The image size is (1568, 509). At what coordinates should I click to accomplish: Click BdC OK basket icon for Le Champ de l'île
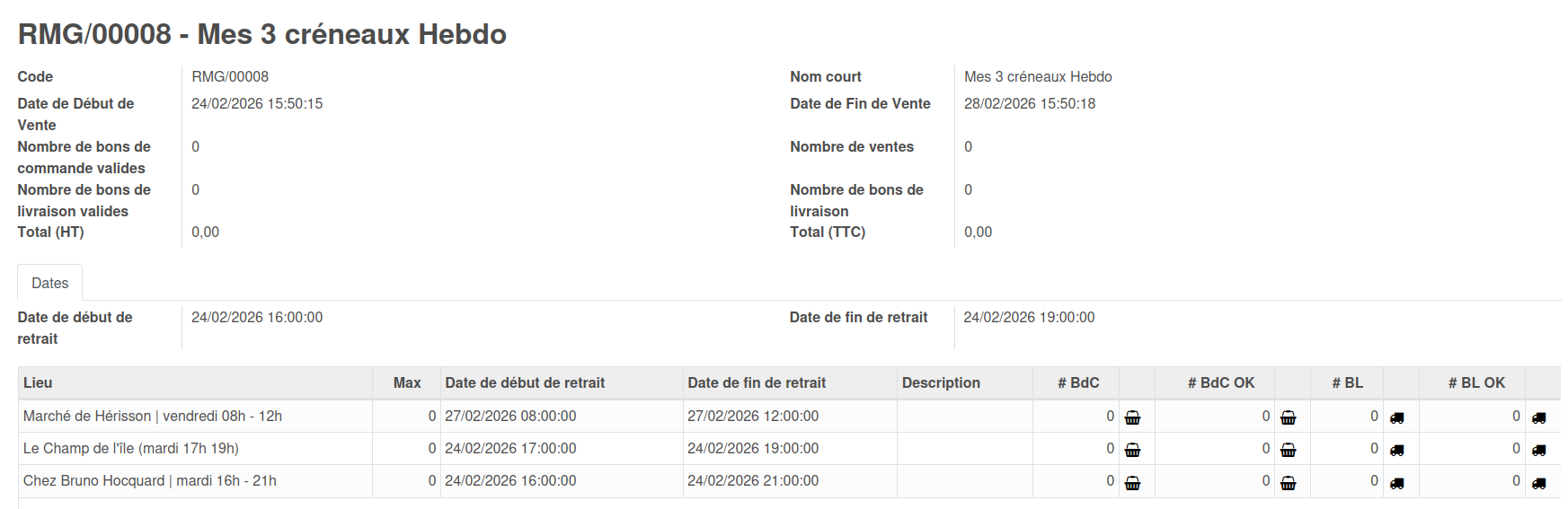[1288, 450]
